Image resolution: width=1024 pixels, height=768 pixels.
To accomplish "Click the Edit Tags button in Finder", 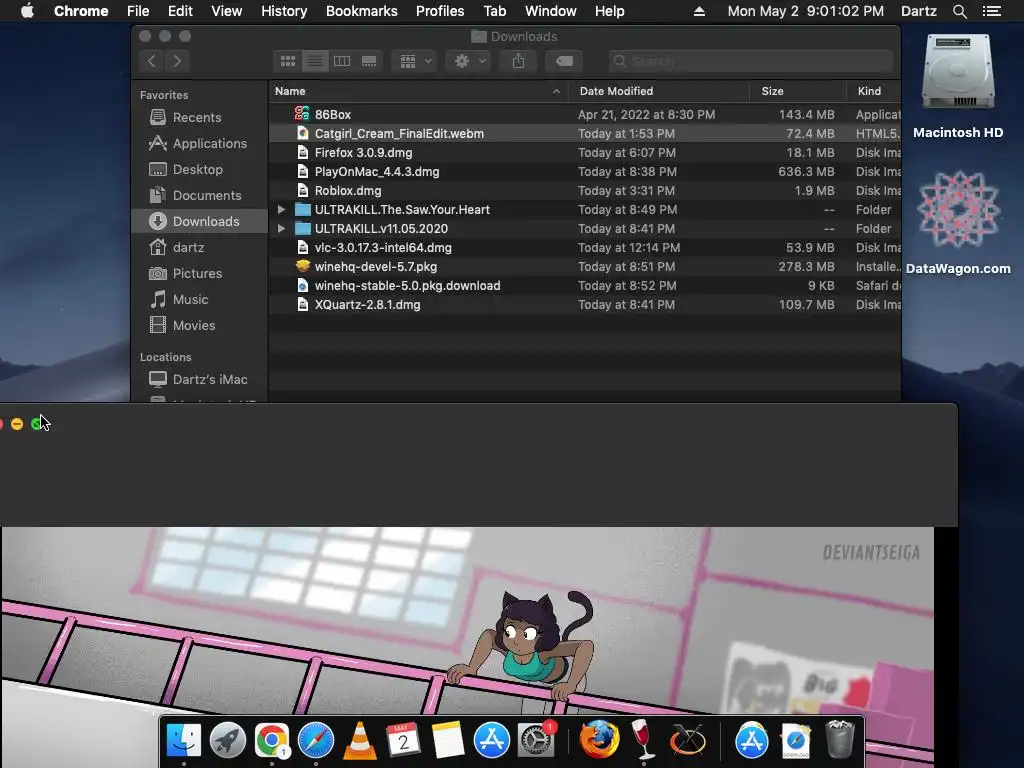I will tap(564, 61).
